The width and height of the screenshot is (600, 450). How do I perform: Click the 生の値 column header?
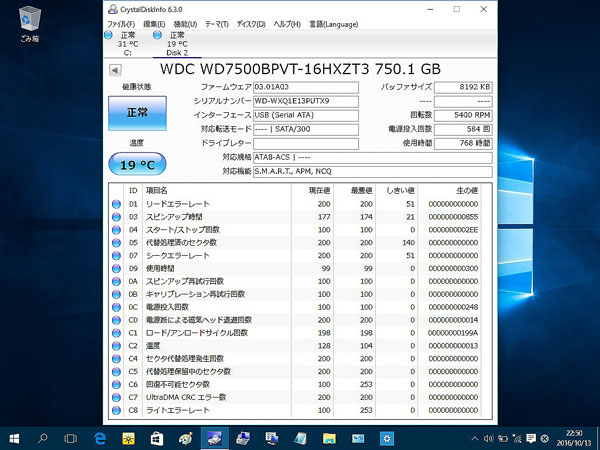[467, 191]
